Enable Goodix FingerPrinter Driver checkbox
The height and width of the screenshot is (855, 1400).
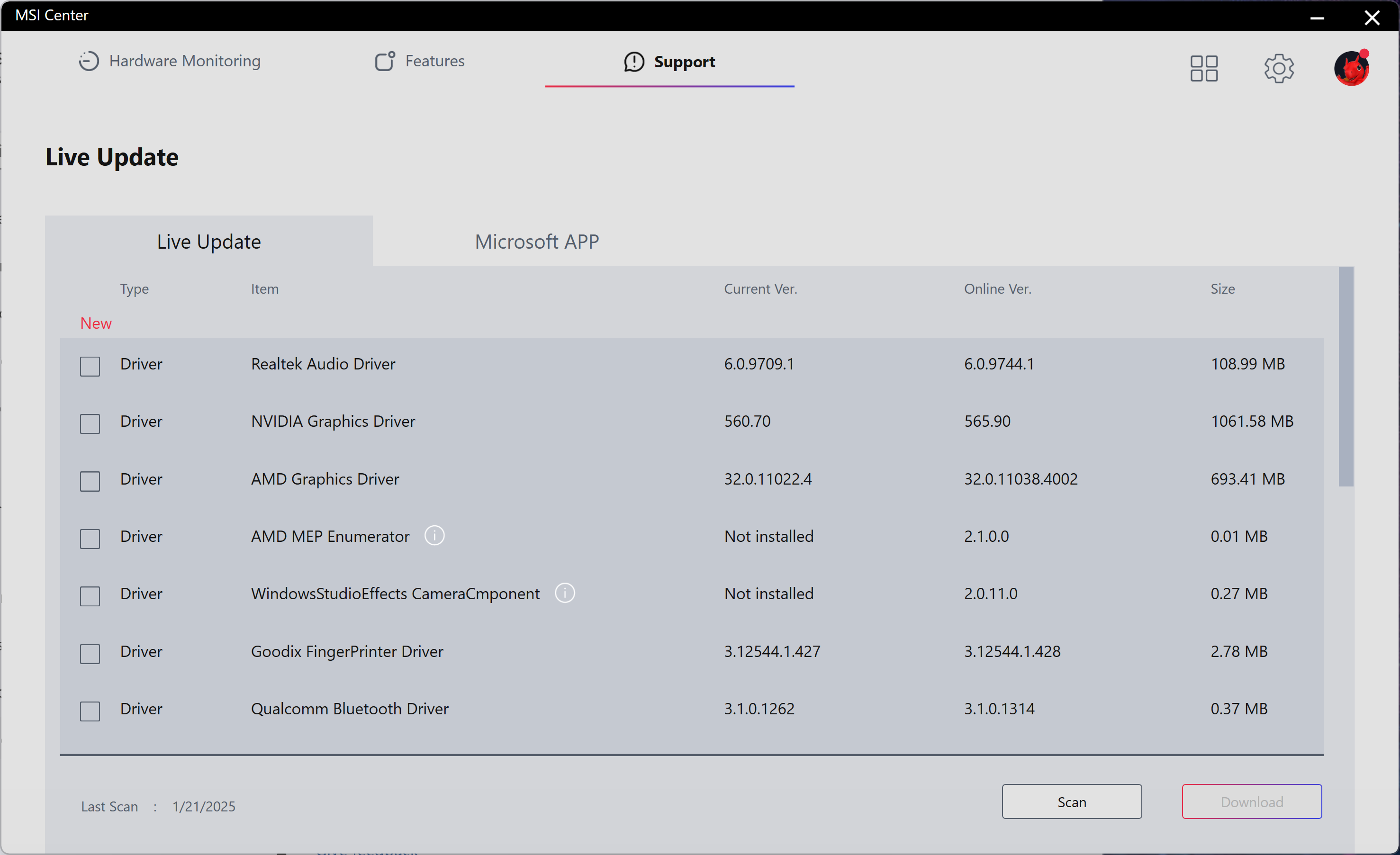[90, 654]
